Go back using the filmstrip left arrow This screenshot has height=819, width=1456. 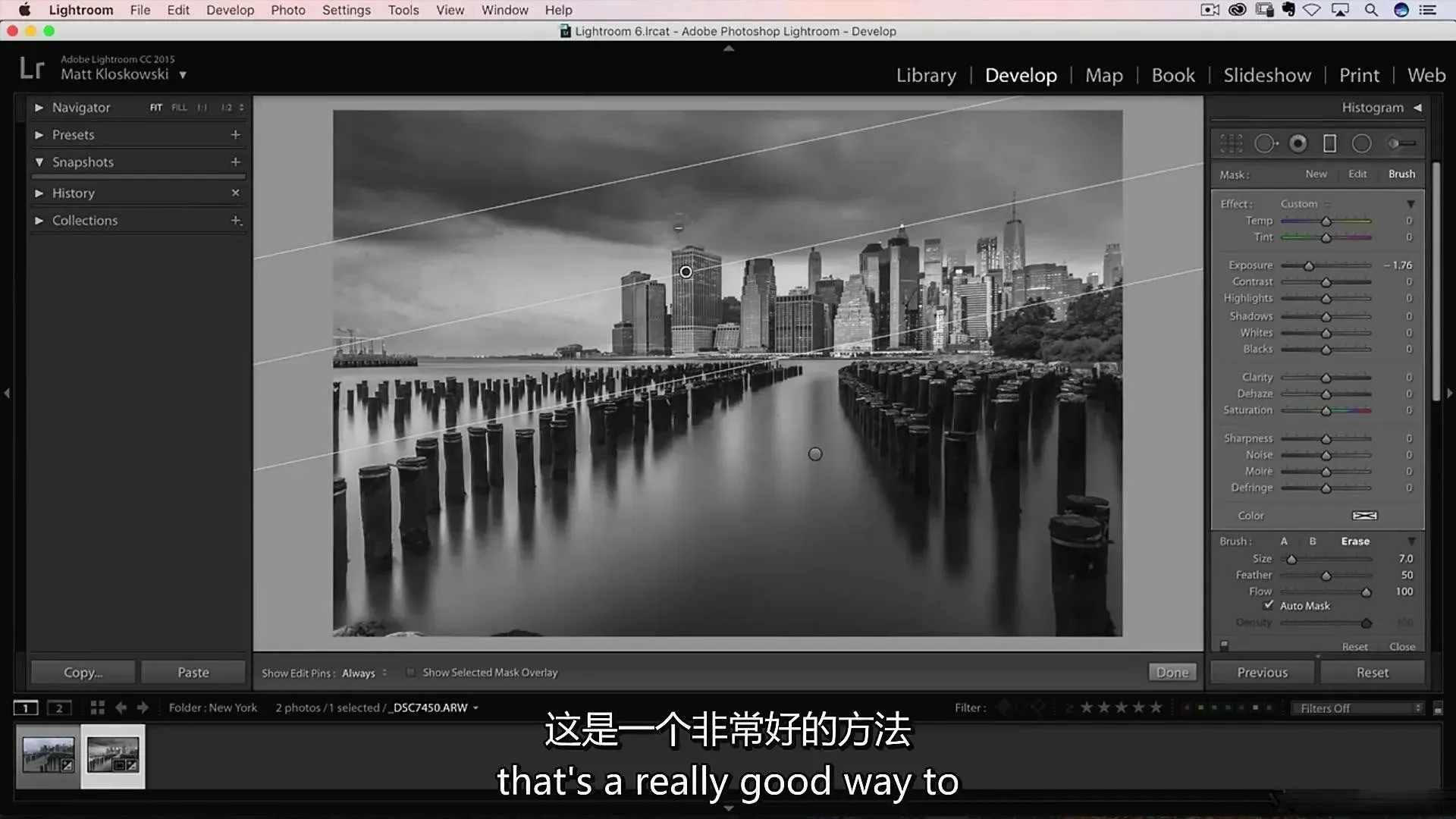click(121, 708)
